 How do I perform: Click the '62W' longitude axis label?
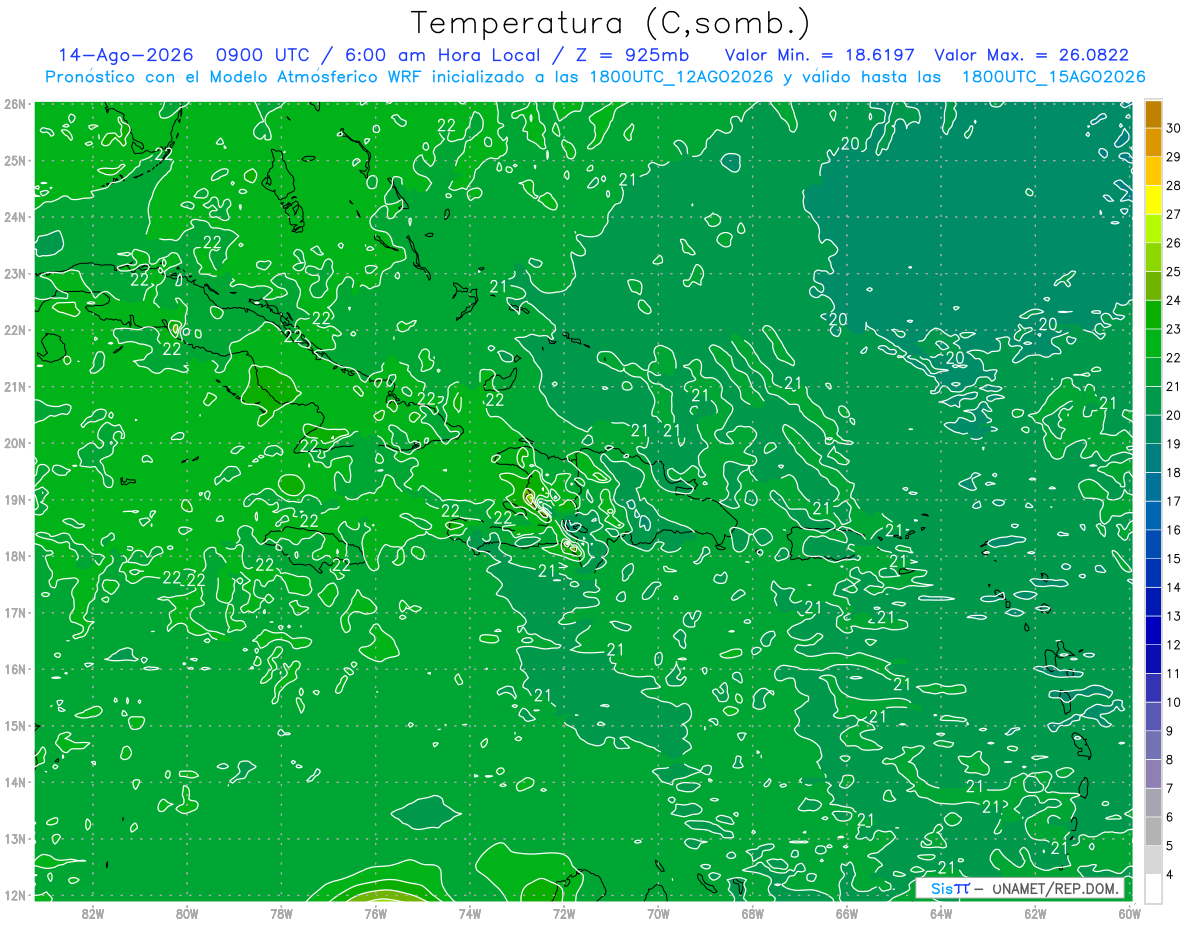pos(1035,913)
